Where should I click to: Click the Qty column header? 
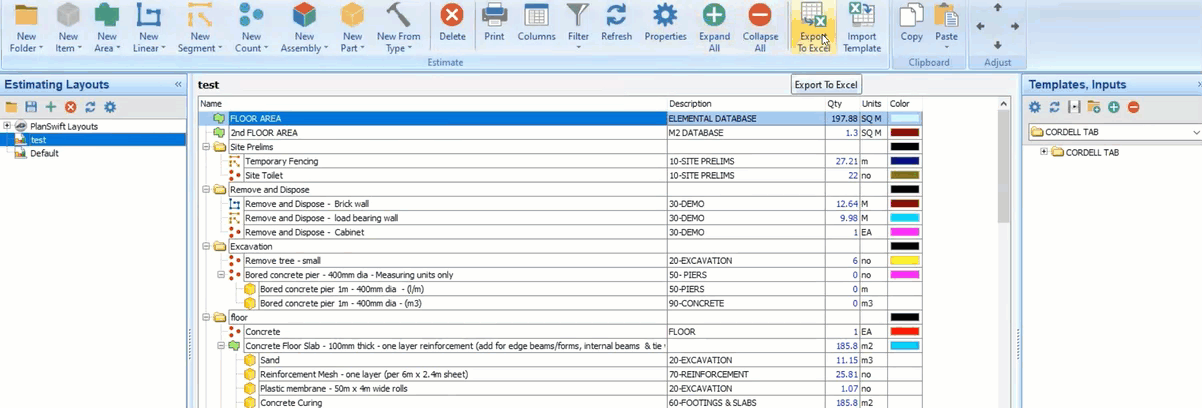[840, 104]
